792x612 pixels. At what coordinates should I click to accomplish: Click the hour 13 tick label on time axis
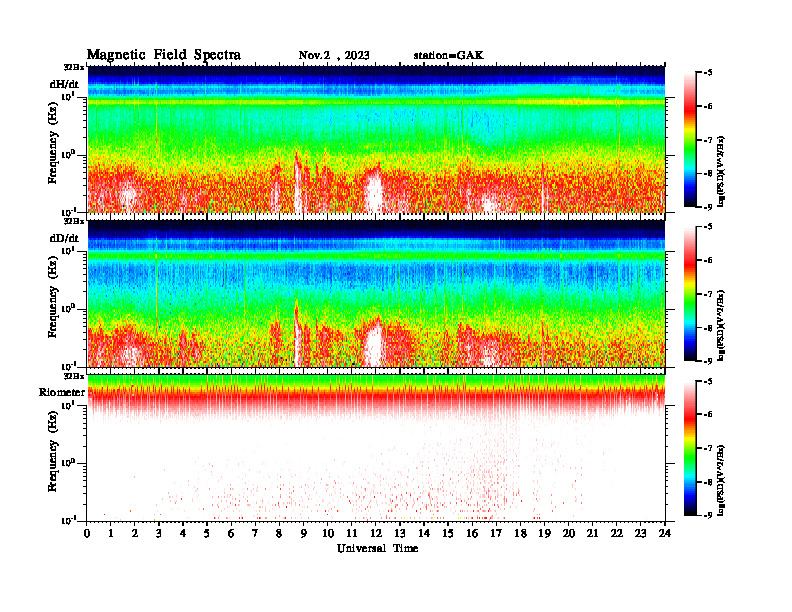tap(400, 534)
